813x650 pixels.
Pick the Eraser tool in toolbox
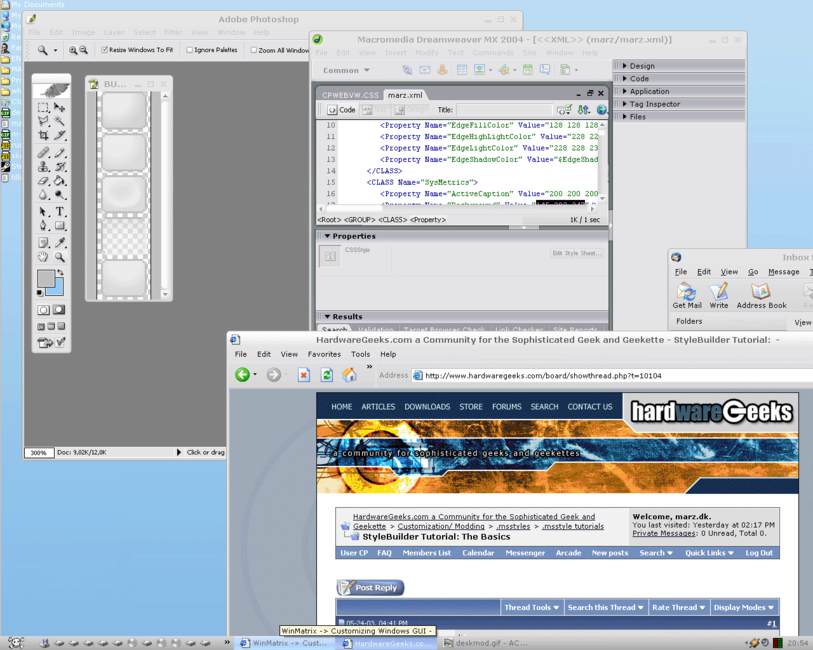(x=44, y=180)
